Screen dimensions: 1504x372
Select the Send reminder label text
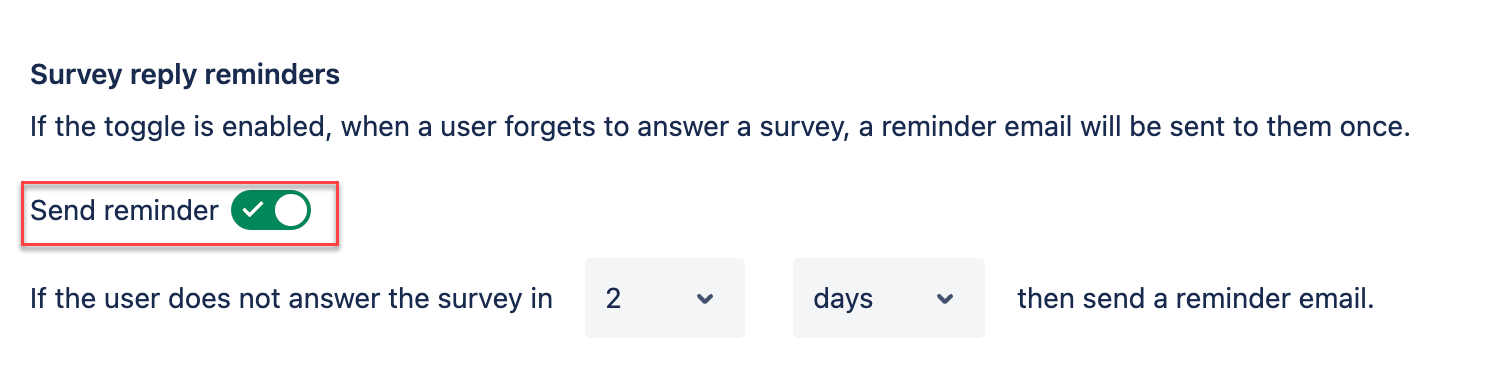[x=124, y=211]
